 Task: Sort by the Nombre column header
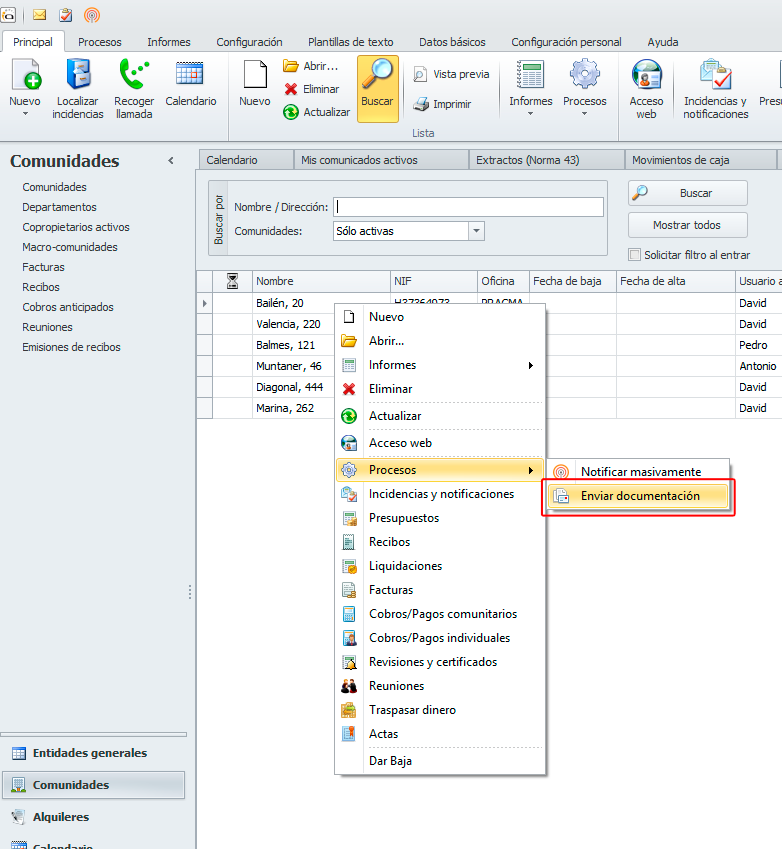click(x=321, y=281)
